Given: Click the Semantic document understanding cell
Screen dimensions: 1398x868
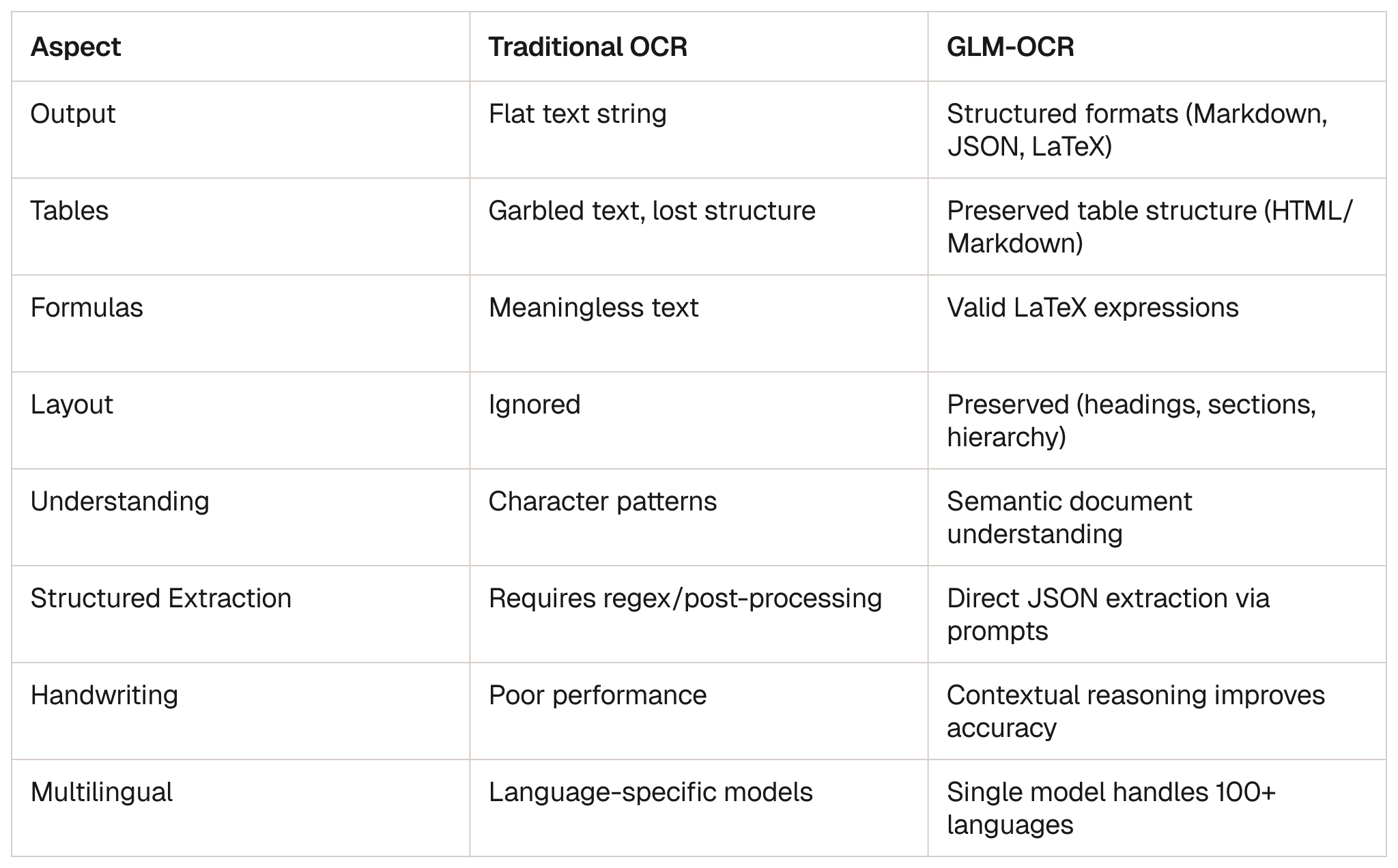Looking at the screenshot, I should click(1069, 517).
